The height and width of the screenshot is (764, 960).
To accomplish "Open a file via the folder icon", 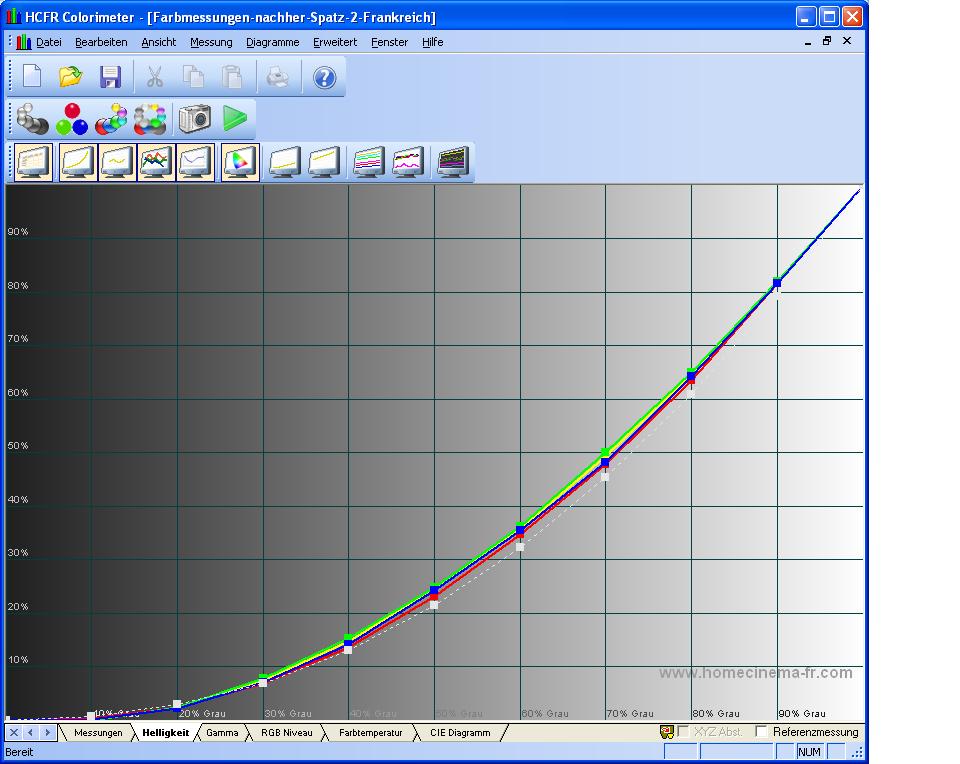I will click(70, 77).
